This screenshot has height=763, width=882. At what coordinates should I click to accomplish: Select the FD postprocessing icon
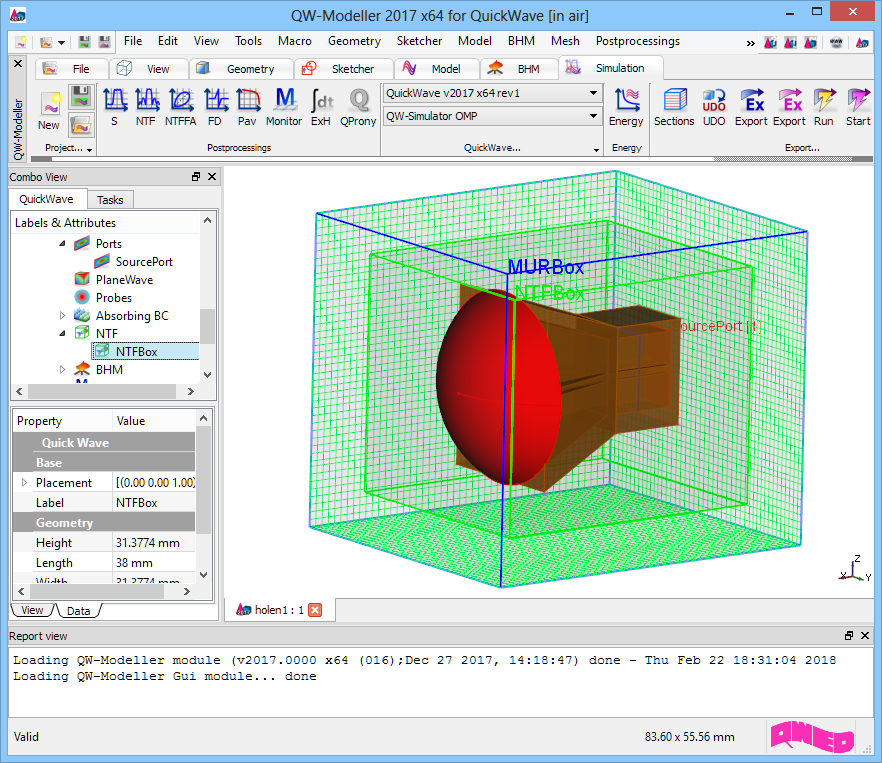click(x=215, y=105)
